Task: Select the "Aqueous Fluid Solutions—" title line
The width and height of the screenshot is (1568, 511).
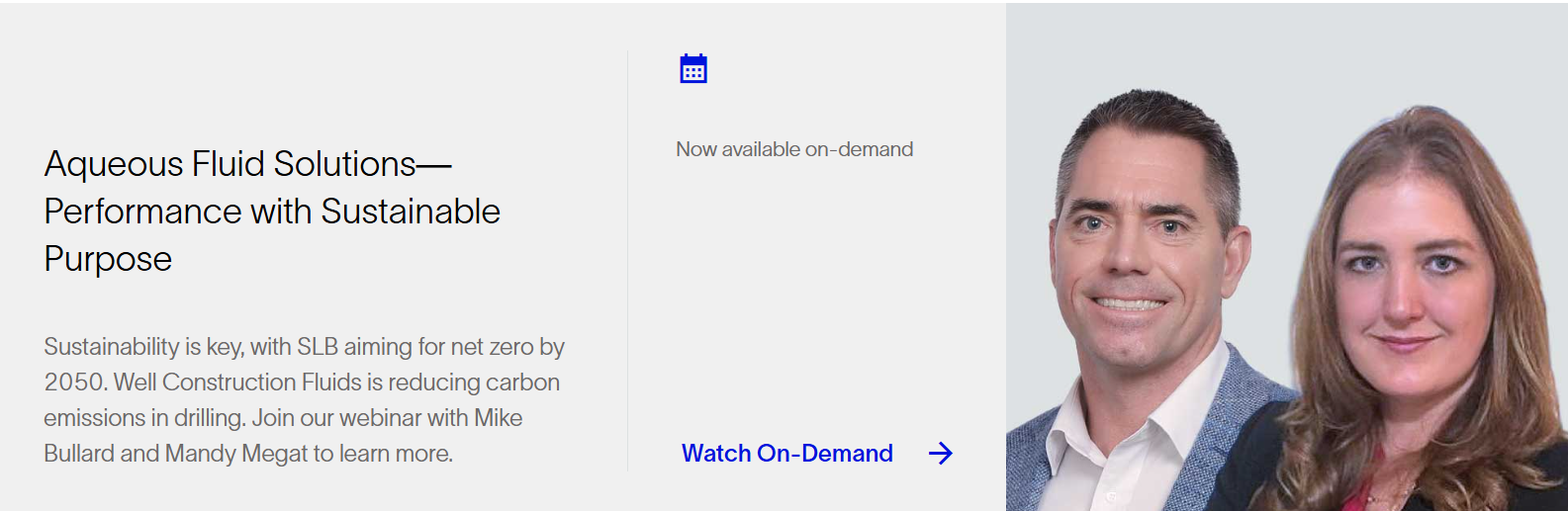Action: (247, 164)
